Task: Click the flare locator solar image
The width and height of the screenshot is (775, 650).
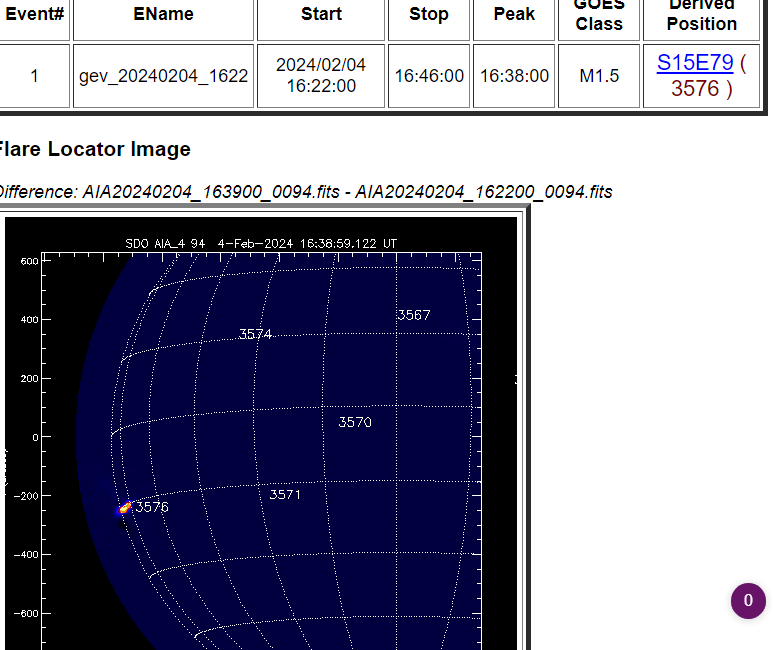Action: (x=261, y=433)
